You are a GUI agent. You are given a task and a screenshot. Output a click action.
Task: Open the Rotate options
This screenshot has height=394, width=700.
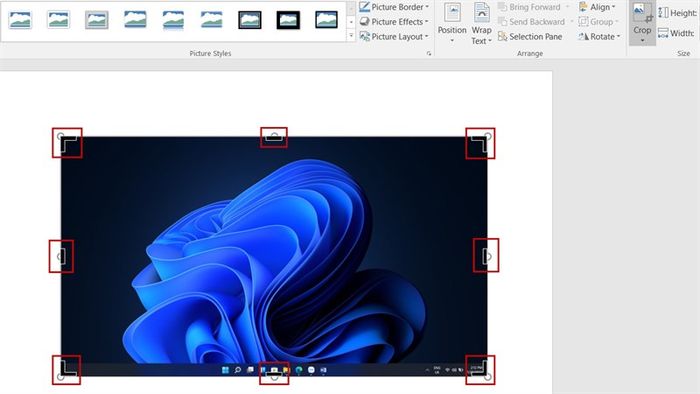click(599, 37)
